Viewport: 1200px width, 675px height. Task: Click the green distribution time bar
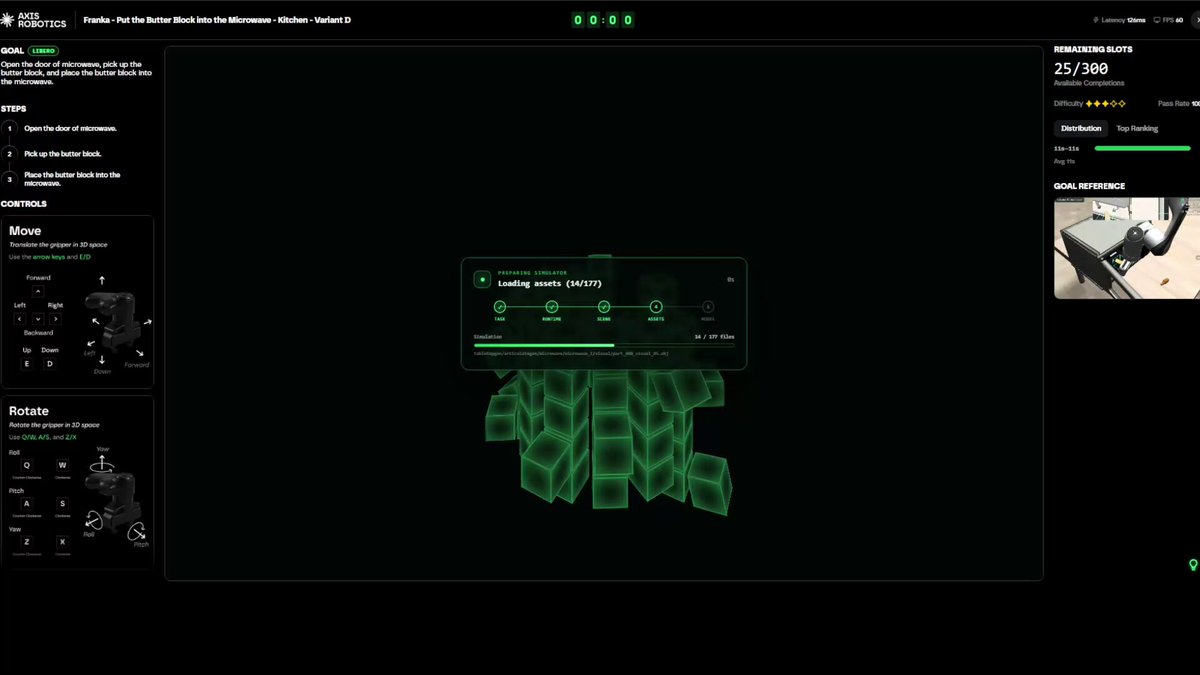1143,148
